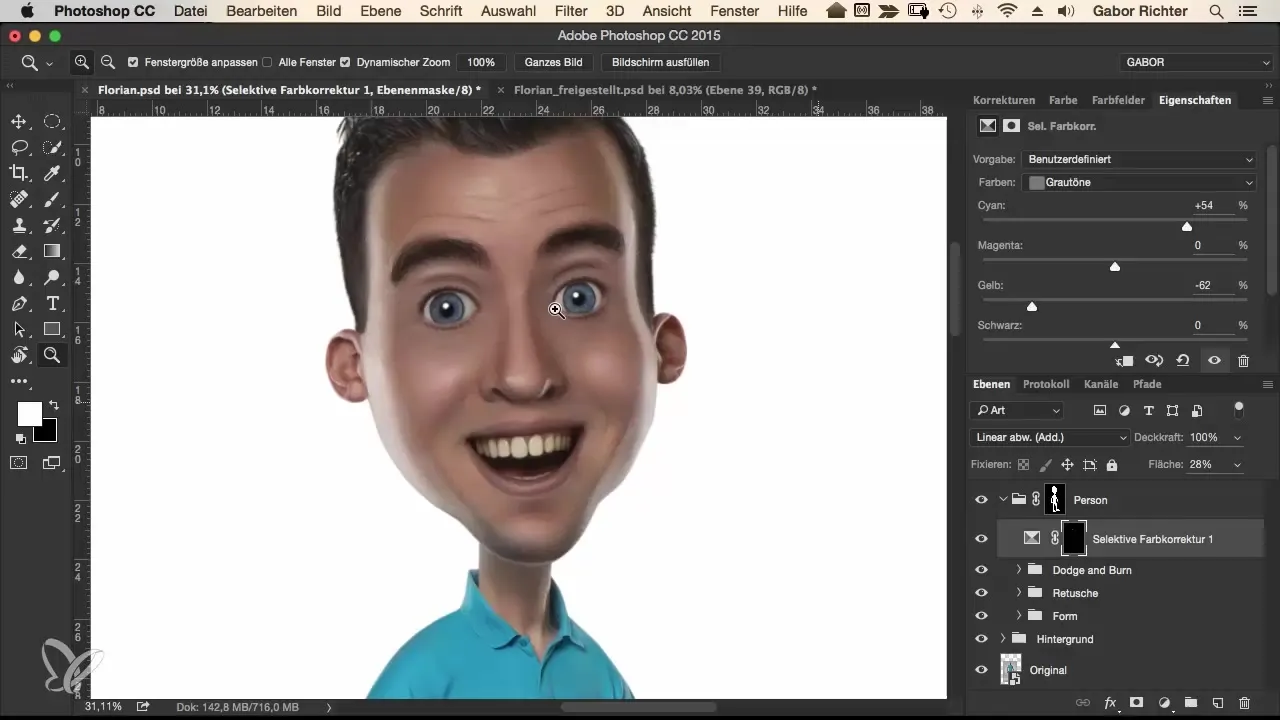This screenshot has height=720, width=1280.
Task: Hide Selektive Farbkorrektur 1 layer
Action: pyautogui.click(x=981, y=538)
